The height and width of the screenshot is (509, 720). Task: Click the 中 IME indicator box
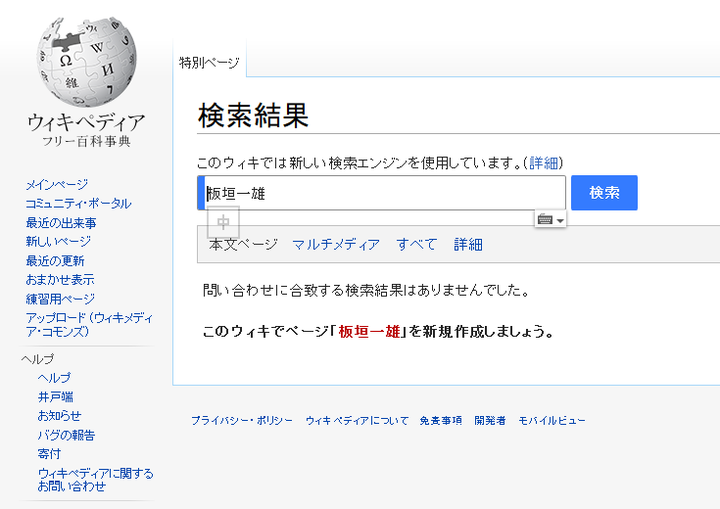[223, 222]
